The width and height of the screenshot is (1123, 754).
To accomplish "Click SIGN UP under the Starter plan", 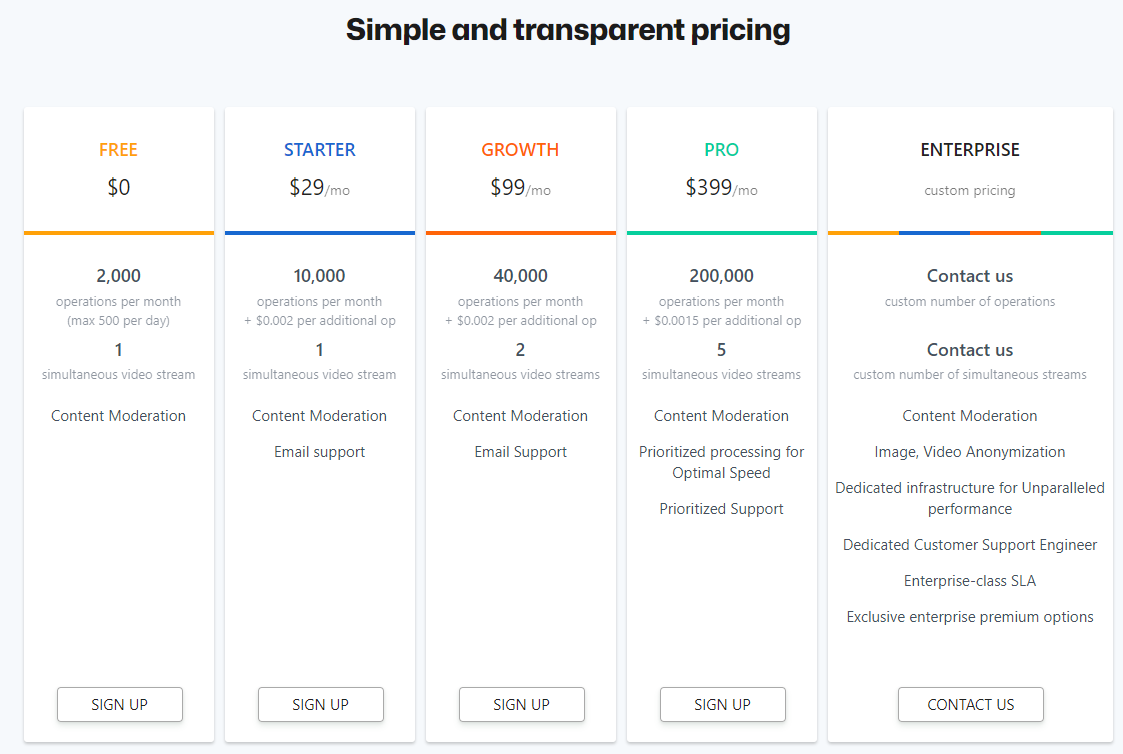I will pos(320,704).
